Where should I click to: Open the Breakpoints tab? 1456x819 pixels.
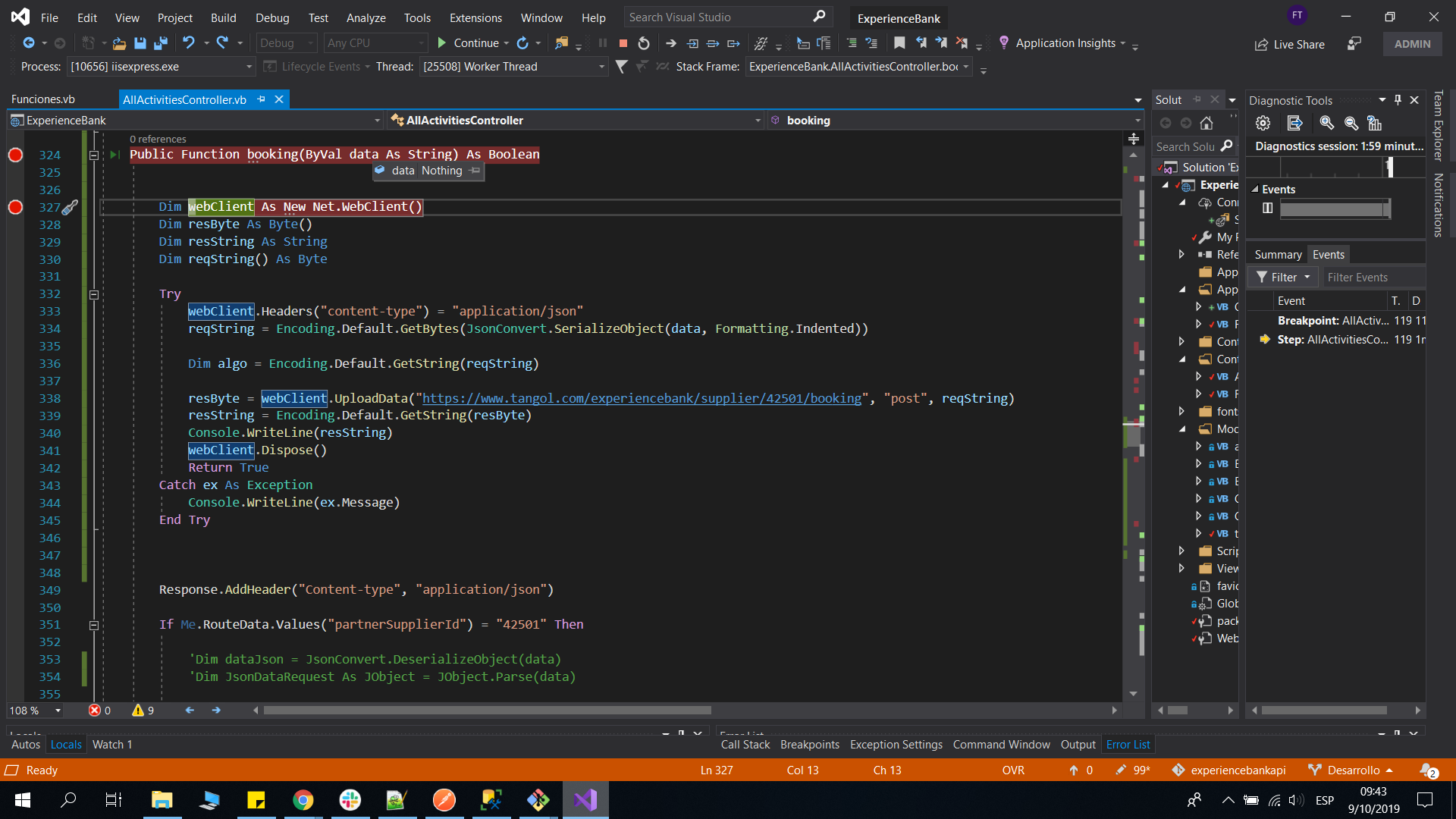[x=809, y=745]
